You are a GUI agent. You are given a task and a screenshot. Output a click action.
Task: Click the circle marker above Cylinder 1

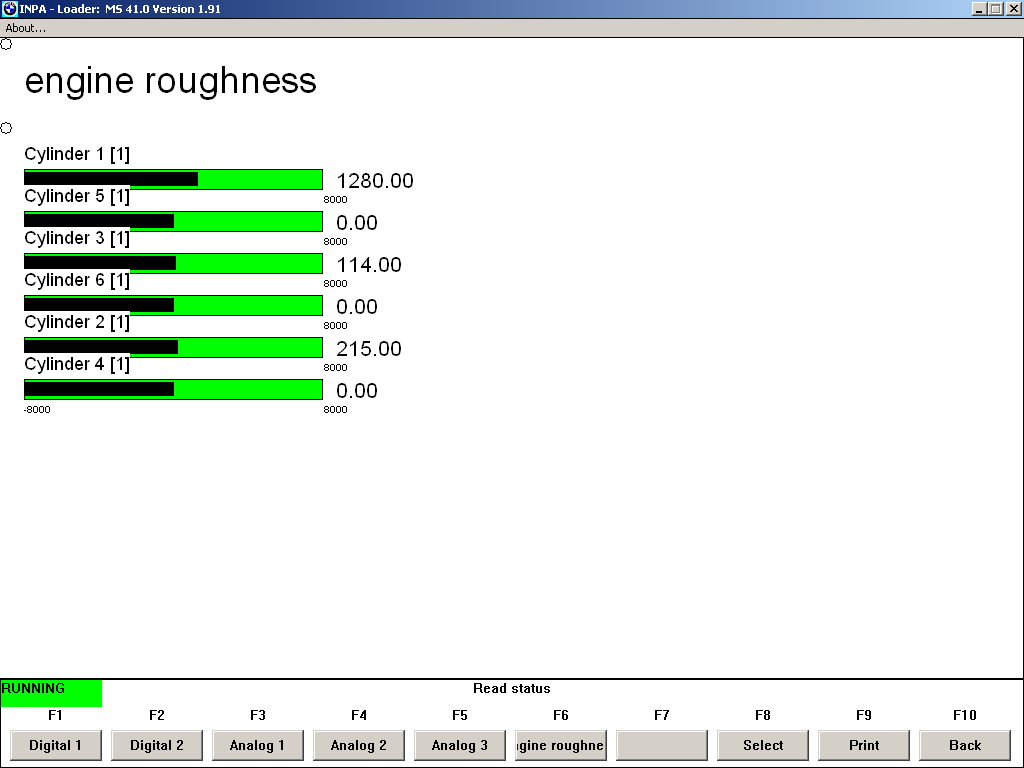[6, 128]
